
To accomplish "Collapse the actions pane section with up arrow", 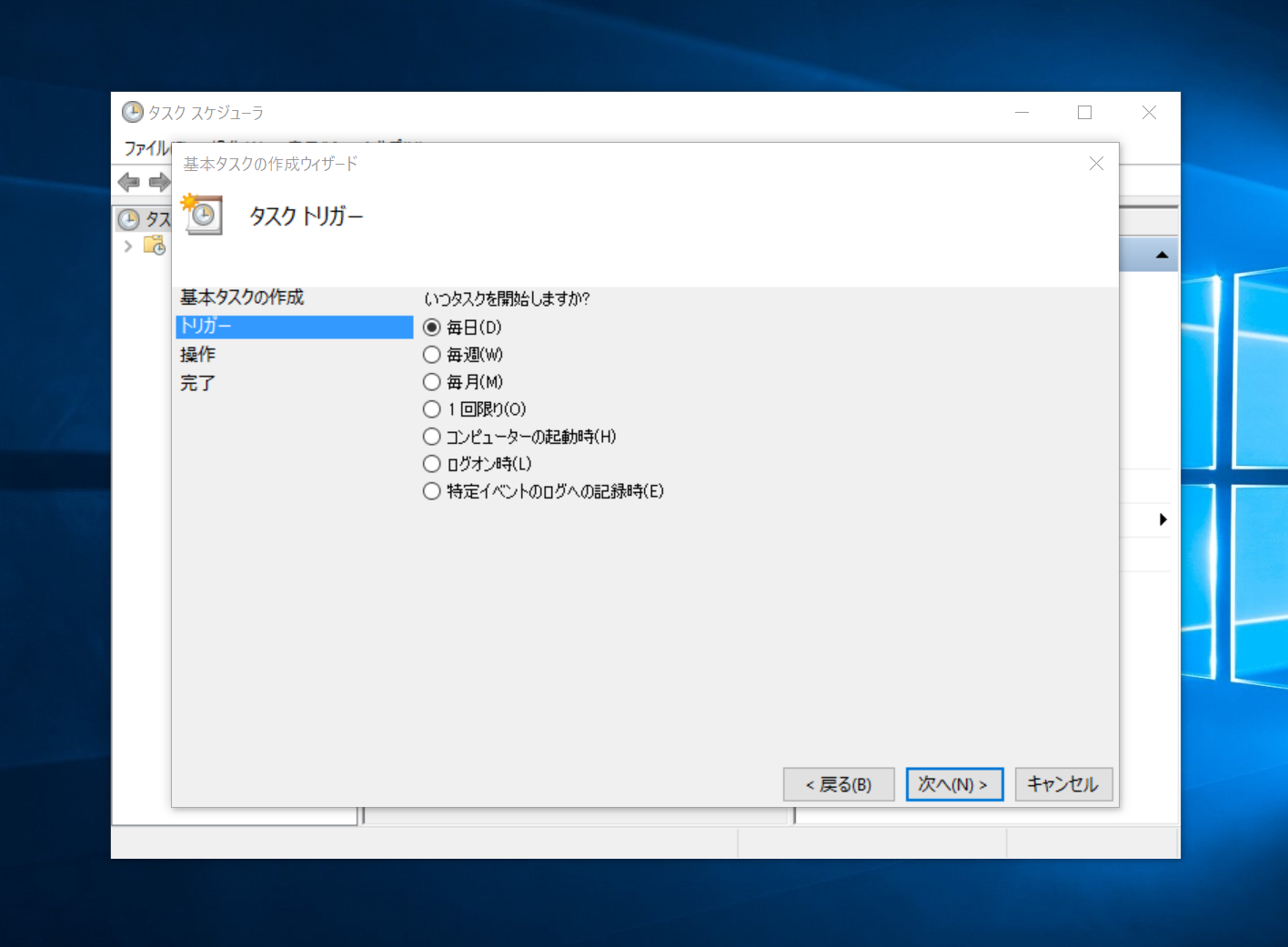I will click(1162, 255).
